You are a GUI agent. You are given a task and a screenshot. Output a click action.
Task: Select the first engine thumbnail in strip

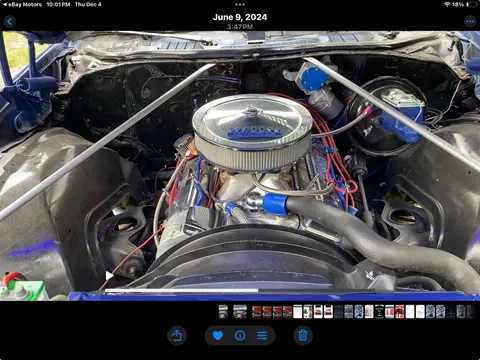click(x=223, y=312)
